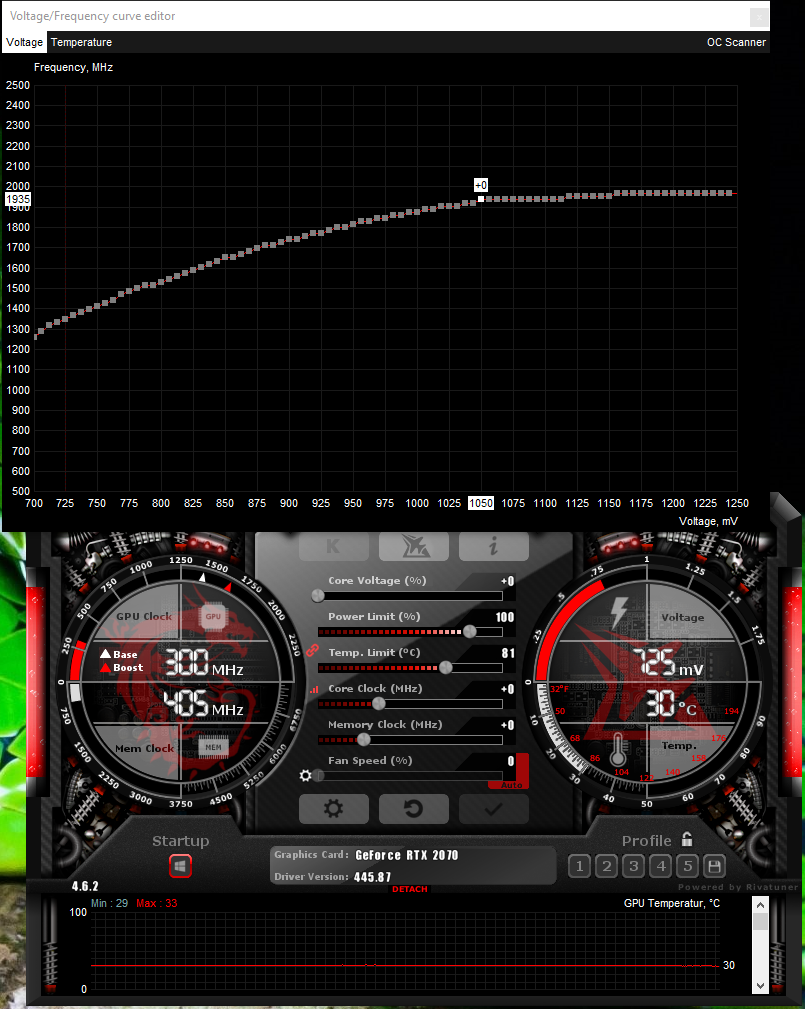805x1009 pixels.
Task: Open curve editor icon beside Core Clock
Action: tap(314, 689)
